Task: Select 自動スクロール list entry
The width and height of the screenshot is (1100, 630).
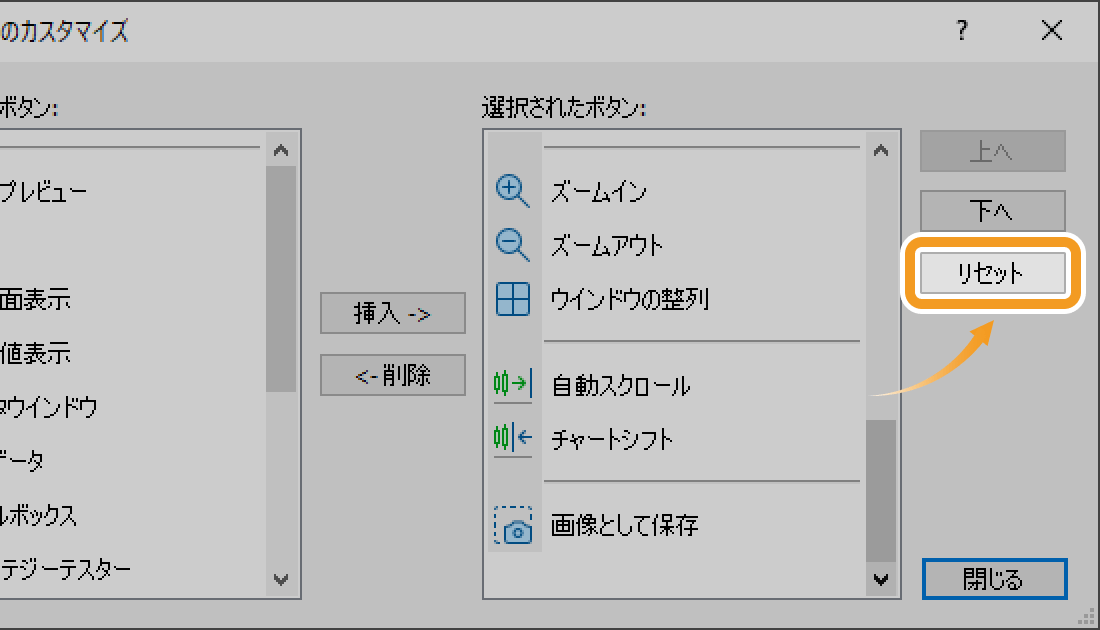Action: tap(621, 385)
